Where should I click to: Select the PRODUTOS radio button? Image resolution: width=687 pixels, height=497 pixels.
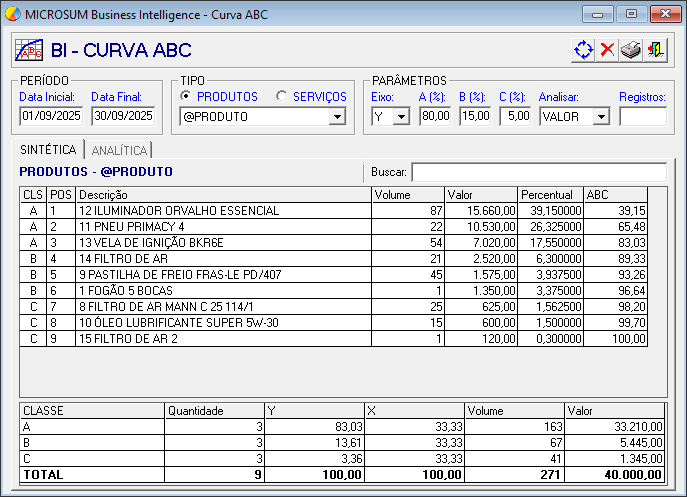[x=186, y=96]
